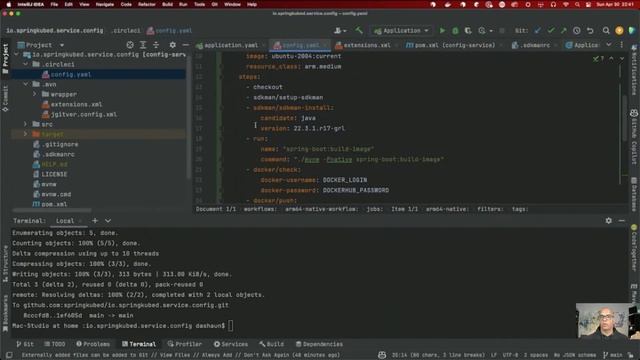640x360 pixels.
Task: Open the Git menu in the menu bar
Action: click(x=214, y=4)
